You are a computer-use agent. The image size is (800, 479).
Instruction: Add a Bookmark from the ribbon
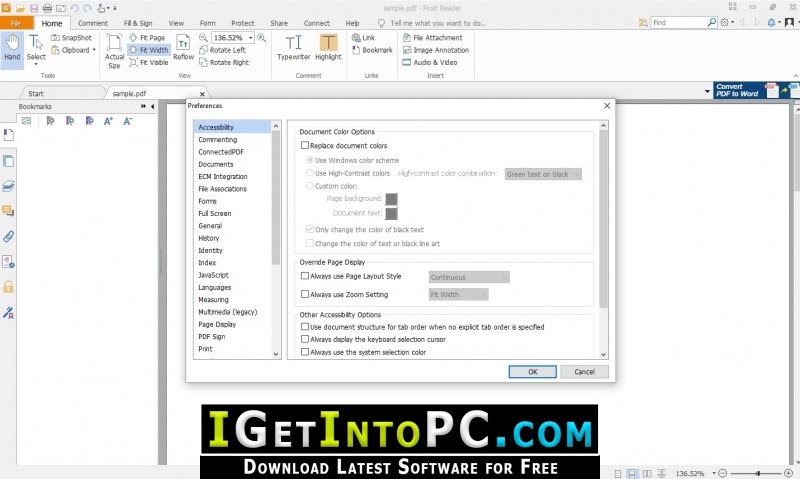[372, 50]
